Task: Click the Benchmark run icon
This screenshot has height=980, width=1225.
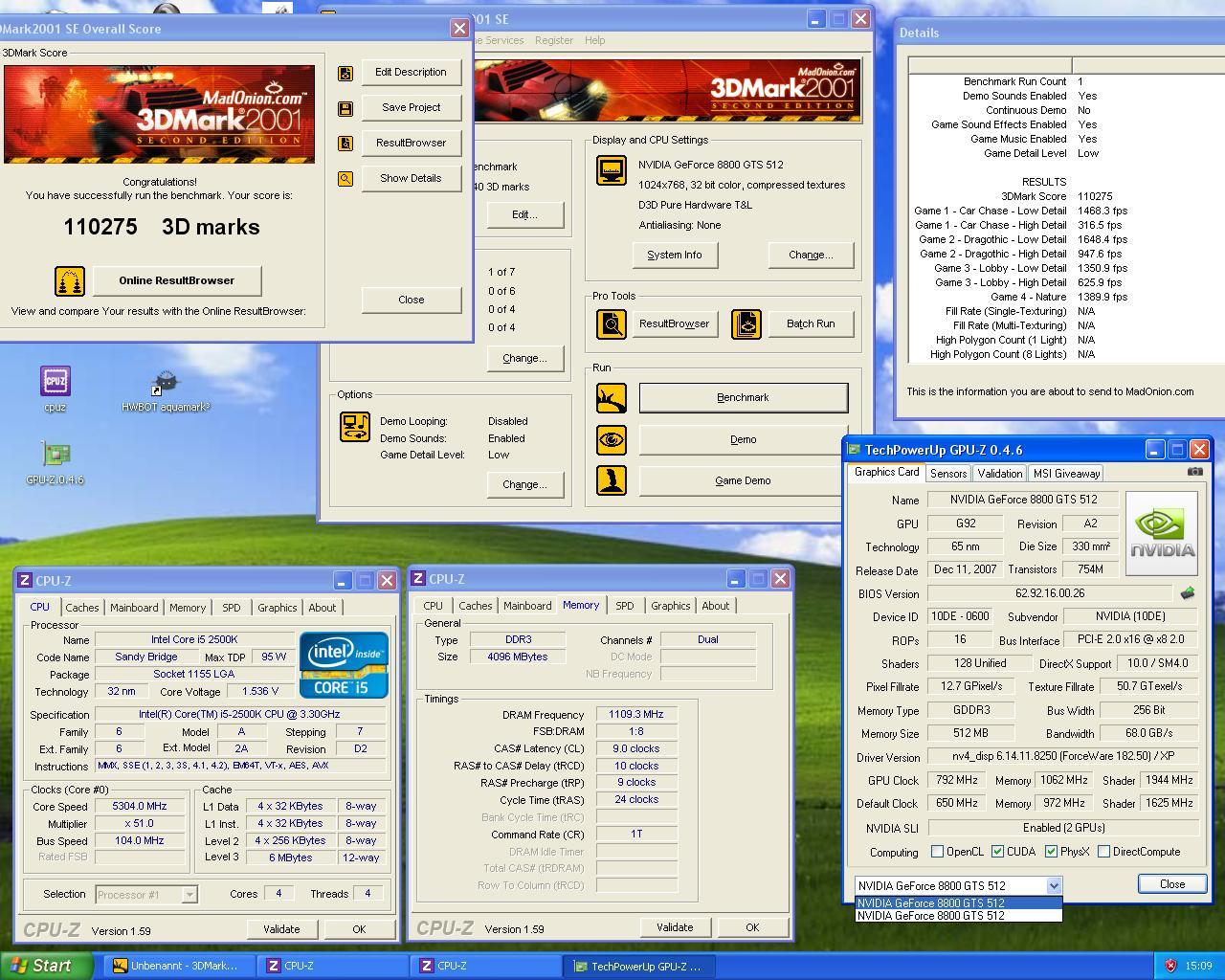Action: [x=612, y=398]
